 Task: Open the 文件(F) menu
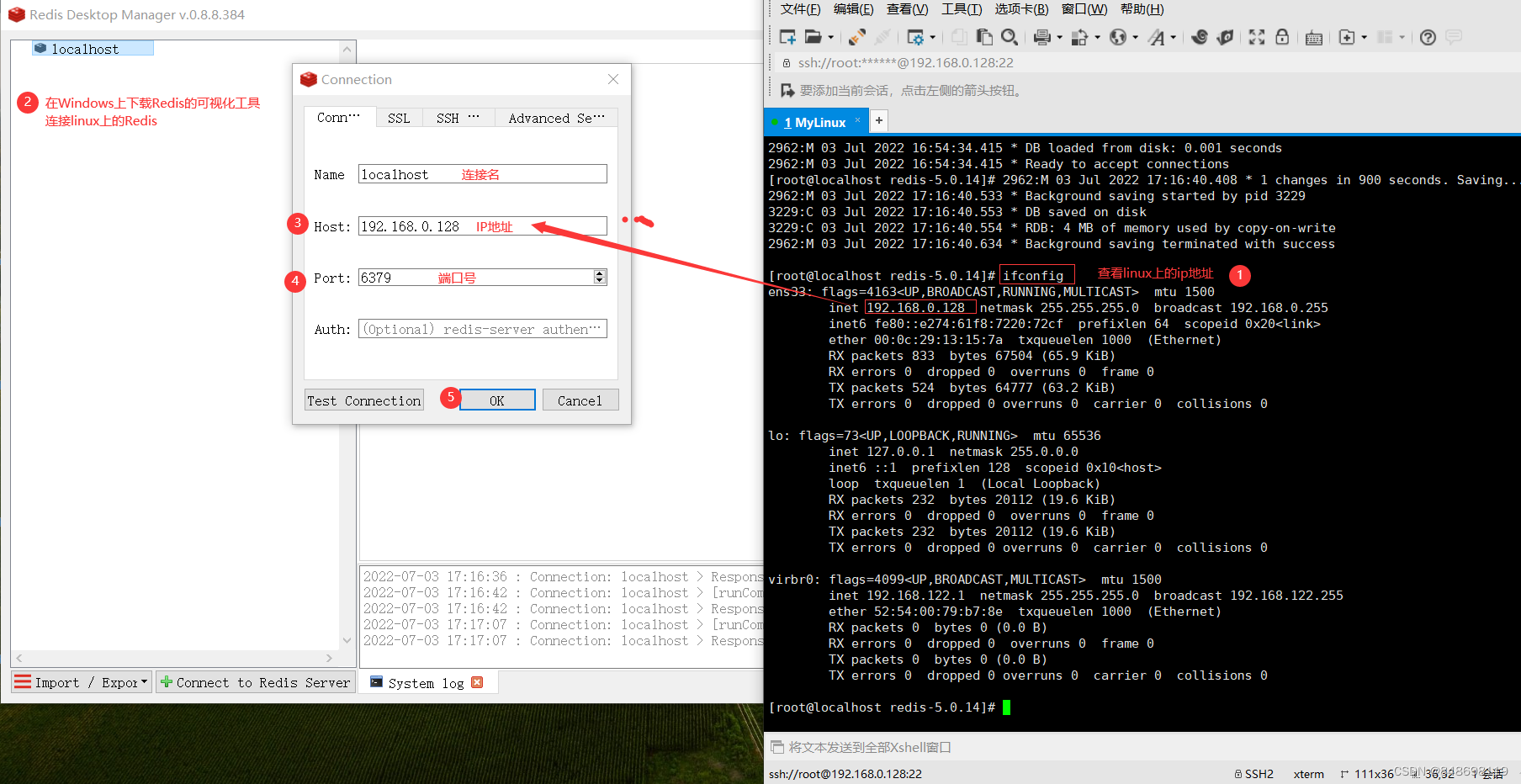[800, 9]
